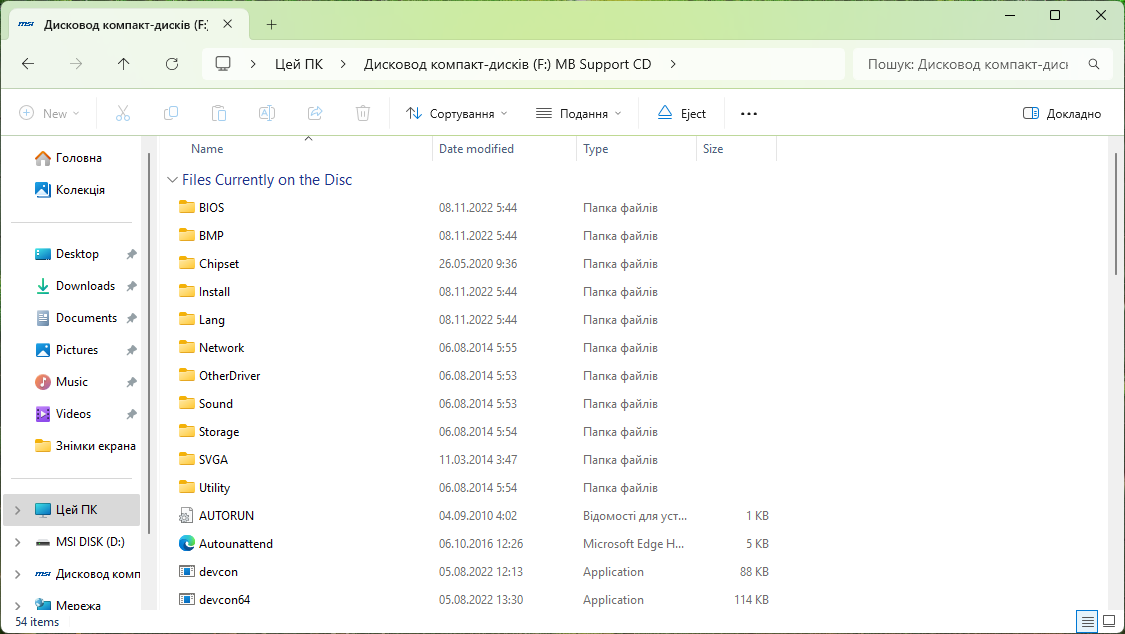Open the New dropdown menu
1125x634 pixels.
pyautogui.click(x=49, y=113)
